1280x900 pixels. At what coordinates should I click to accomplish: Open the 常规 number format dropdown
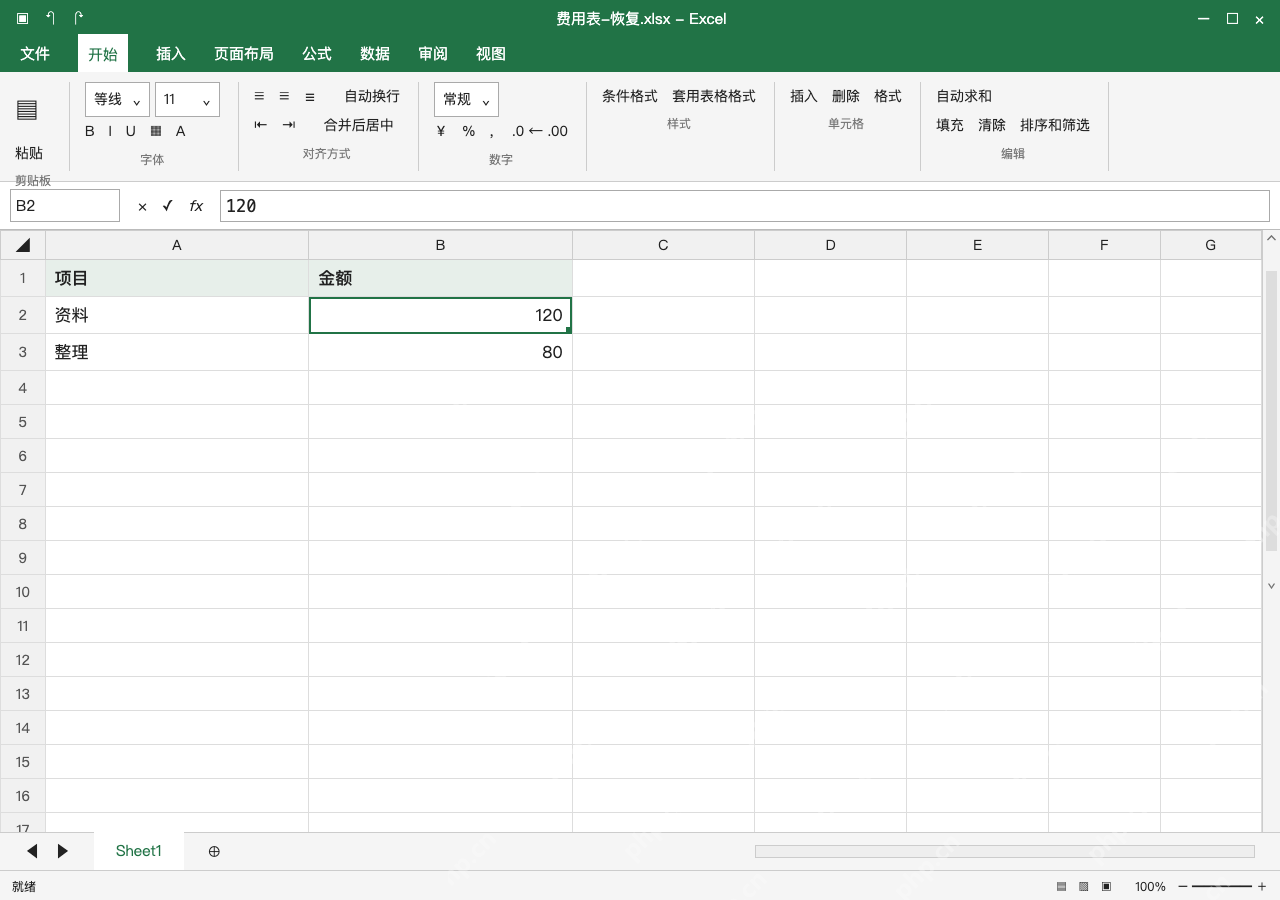click(467, 100)
